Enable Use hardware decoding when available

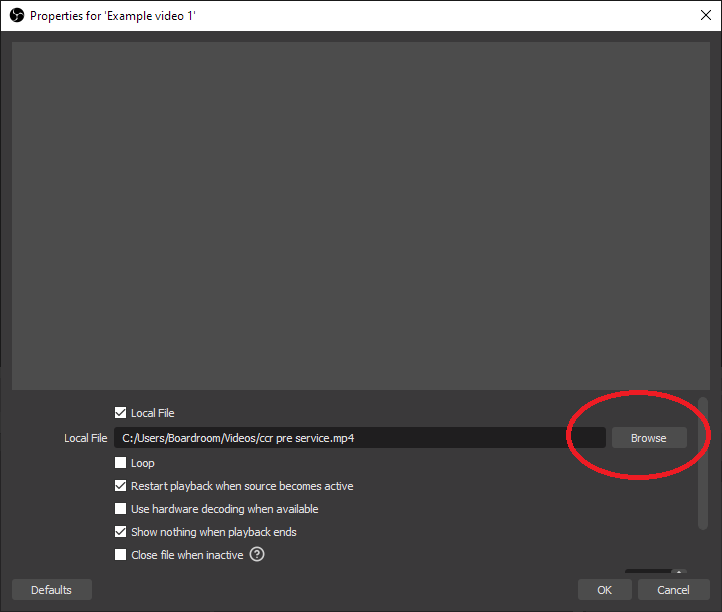coord(120,508)
